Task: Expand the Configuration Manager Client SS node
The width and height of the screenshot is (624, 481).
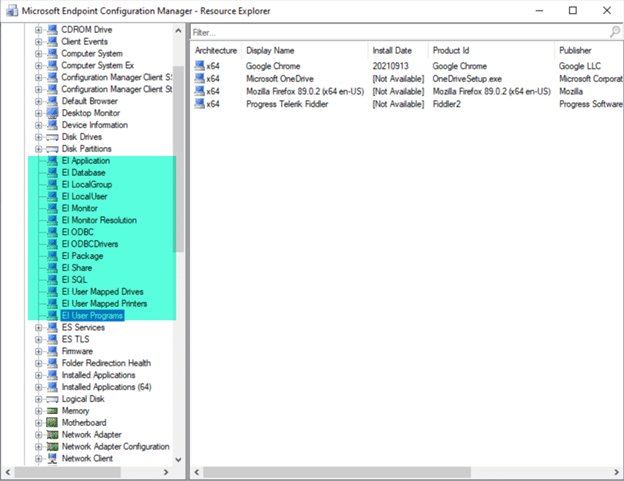Action: (x=38, y=78)
